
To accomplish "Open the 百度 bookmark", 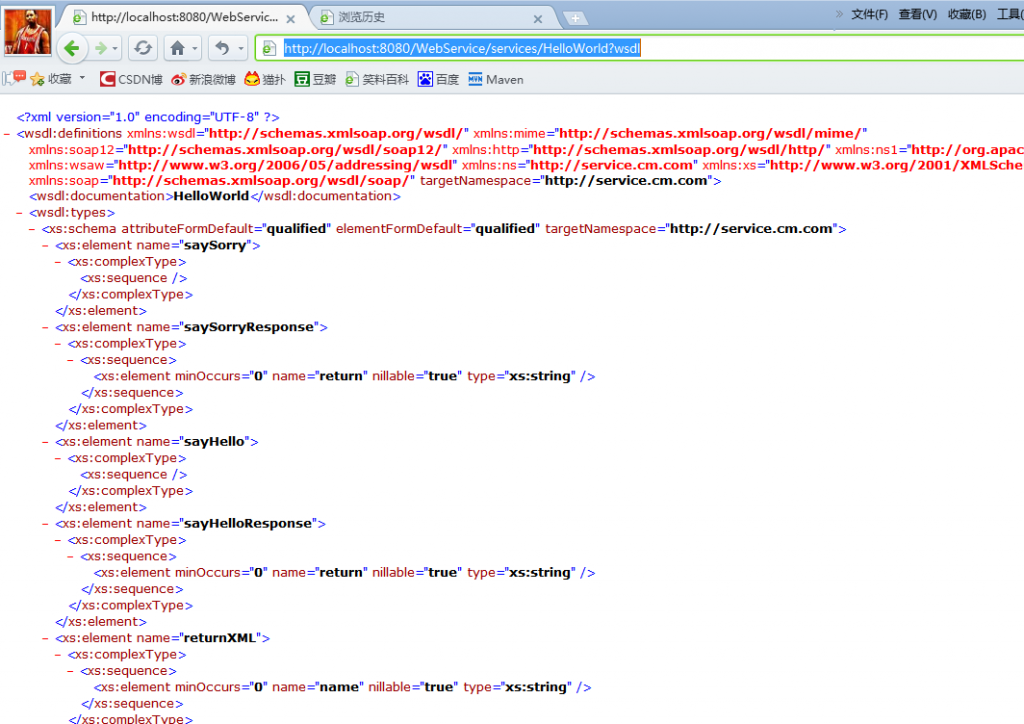I will pyautogui.click(x=438, y=79).
